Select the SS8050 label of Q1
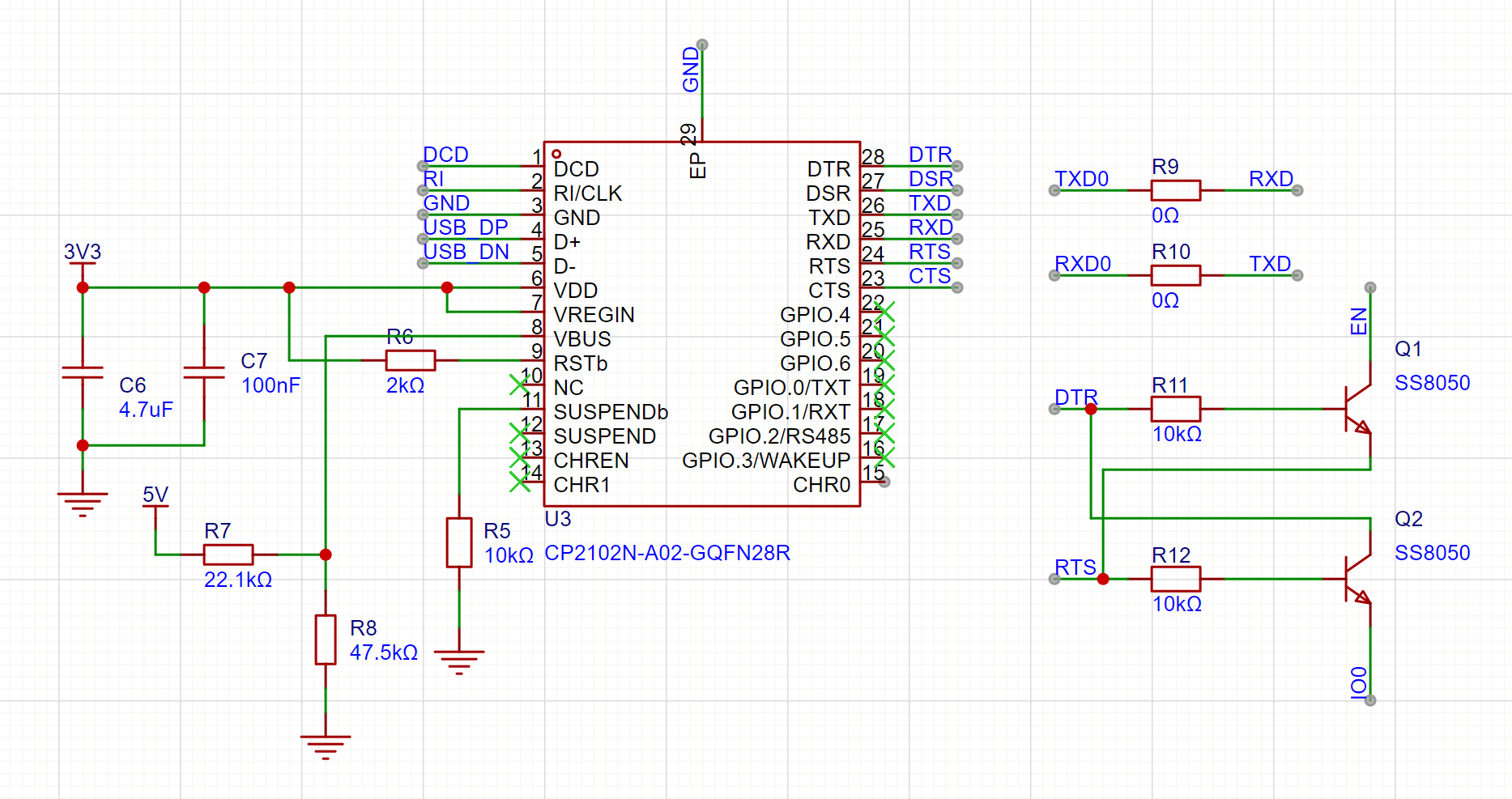Image resolution: width=1512 pixels, height=799 pixels. pyautogui.click(x=1432, y=383)
